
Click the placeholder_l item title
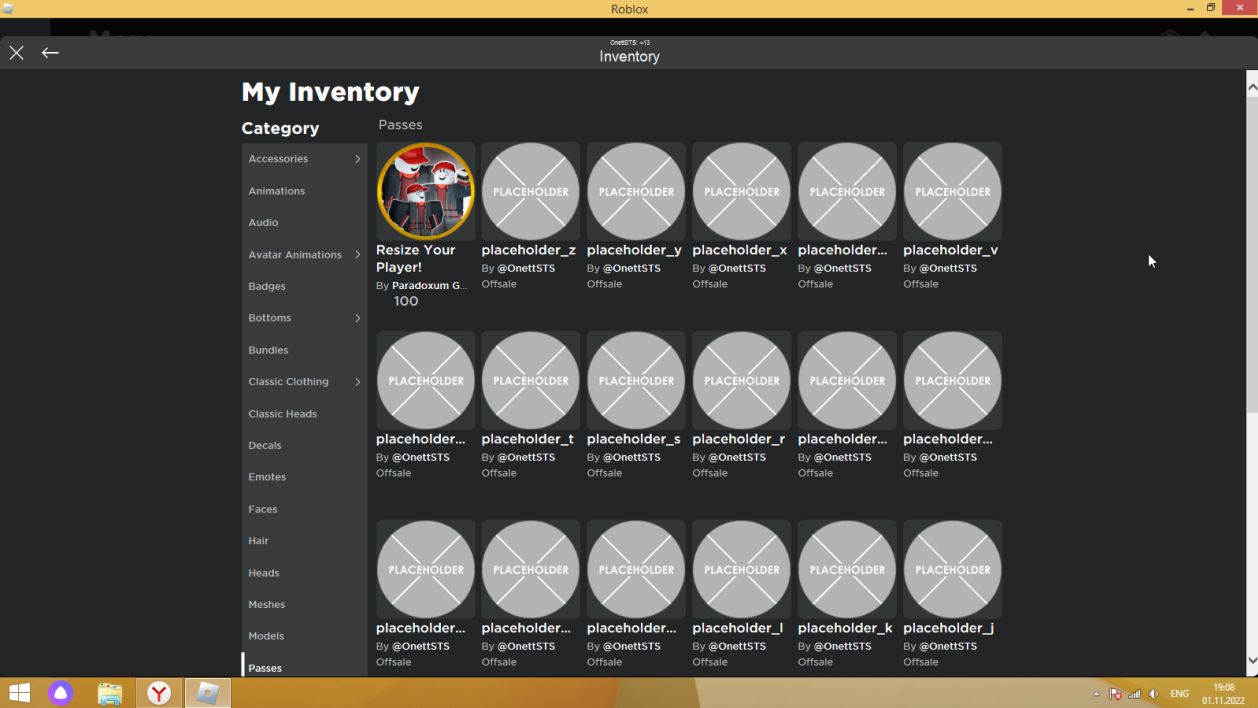(737, 628)
